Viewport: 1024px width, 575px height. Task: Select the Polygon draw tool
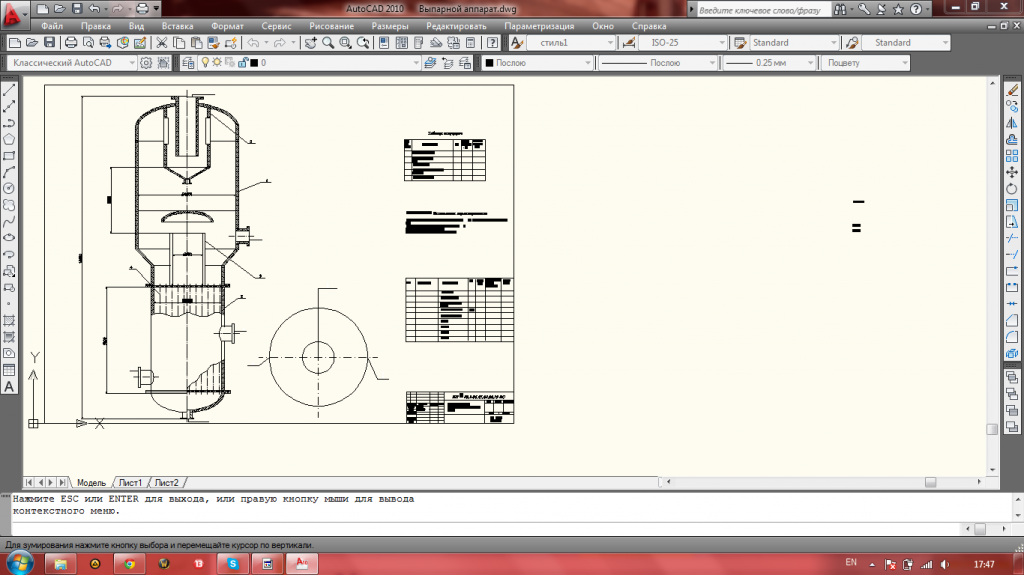click(9, 139)
